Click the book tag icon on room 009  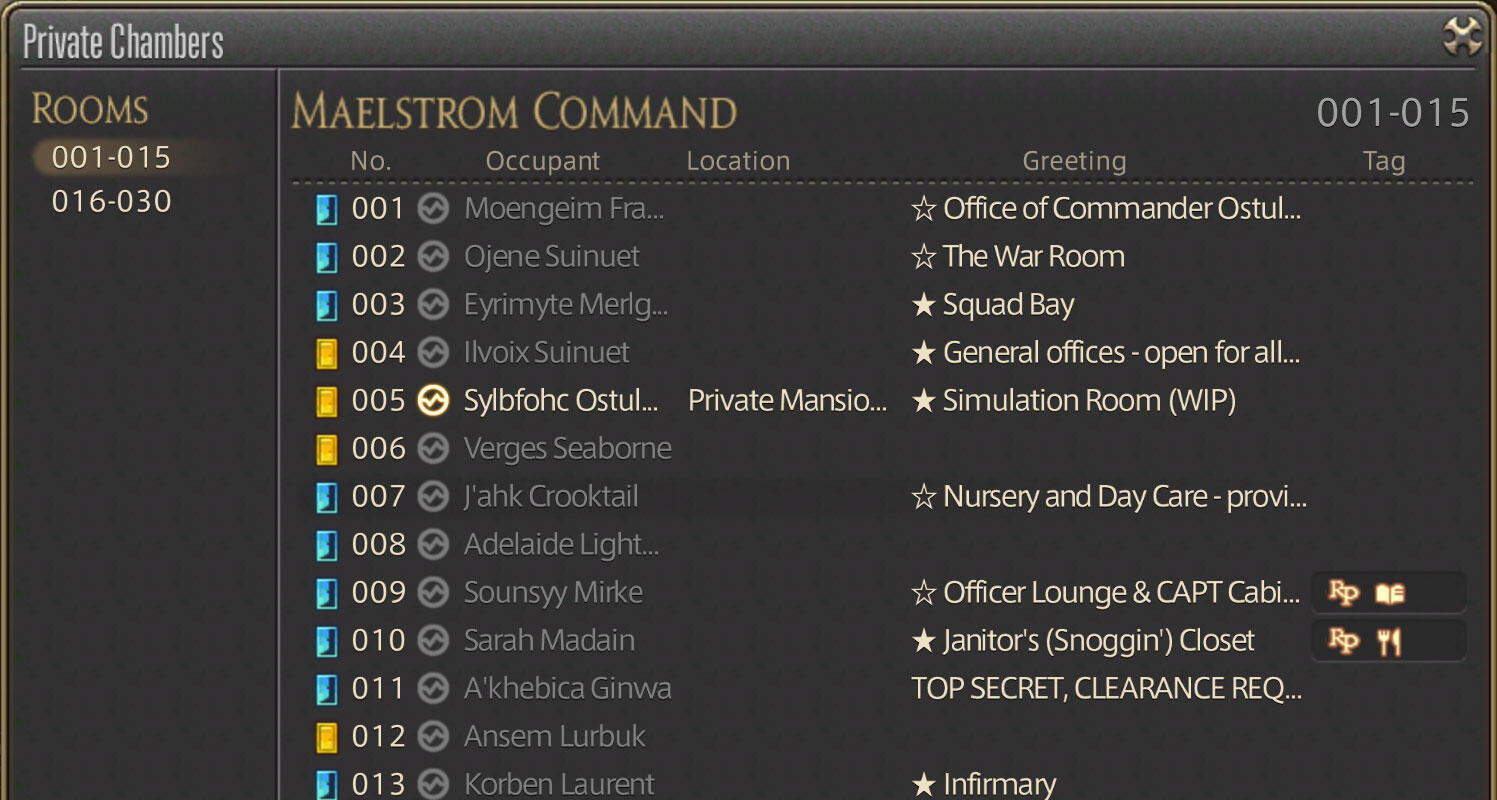tap(1389, 594)
